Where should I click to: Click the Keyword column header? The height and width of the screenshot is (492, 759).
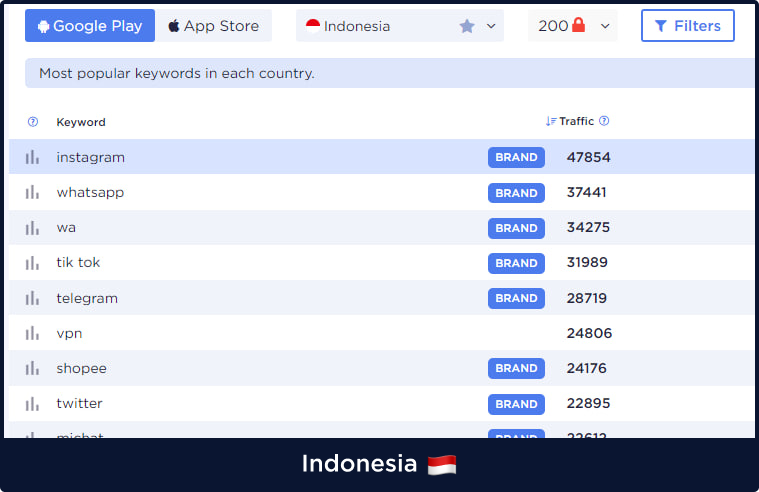tap(81, 122)
